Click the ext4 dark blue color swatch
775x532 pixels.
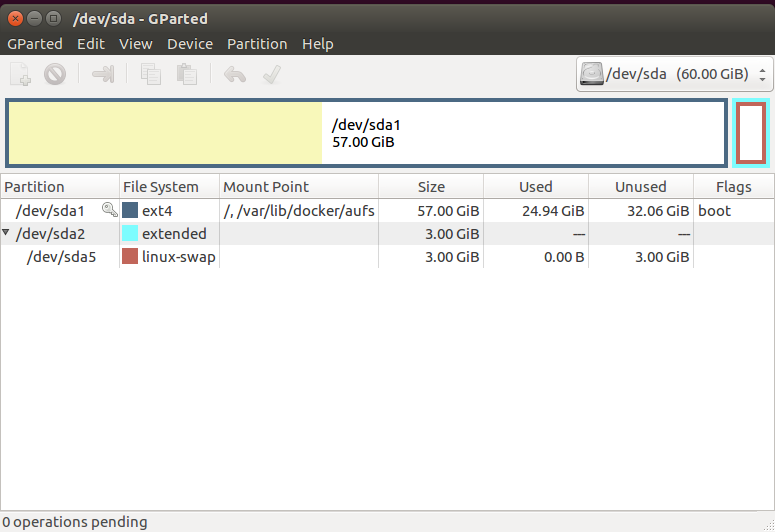(x=130, y=210)
